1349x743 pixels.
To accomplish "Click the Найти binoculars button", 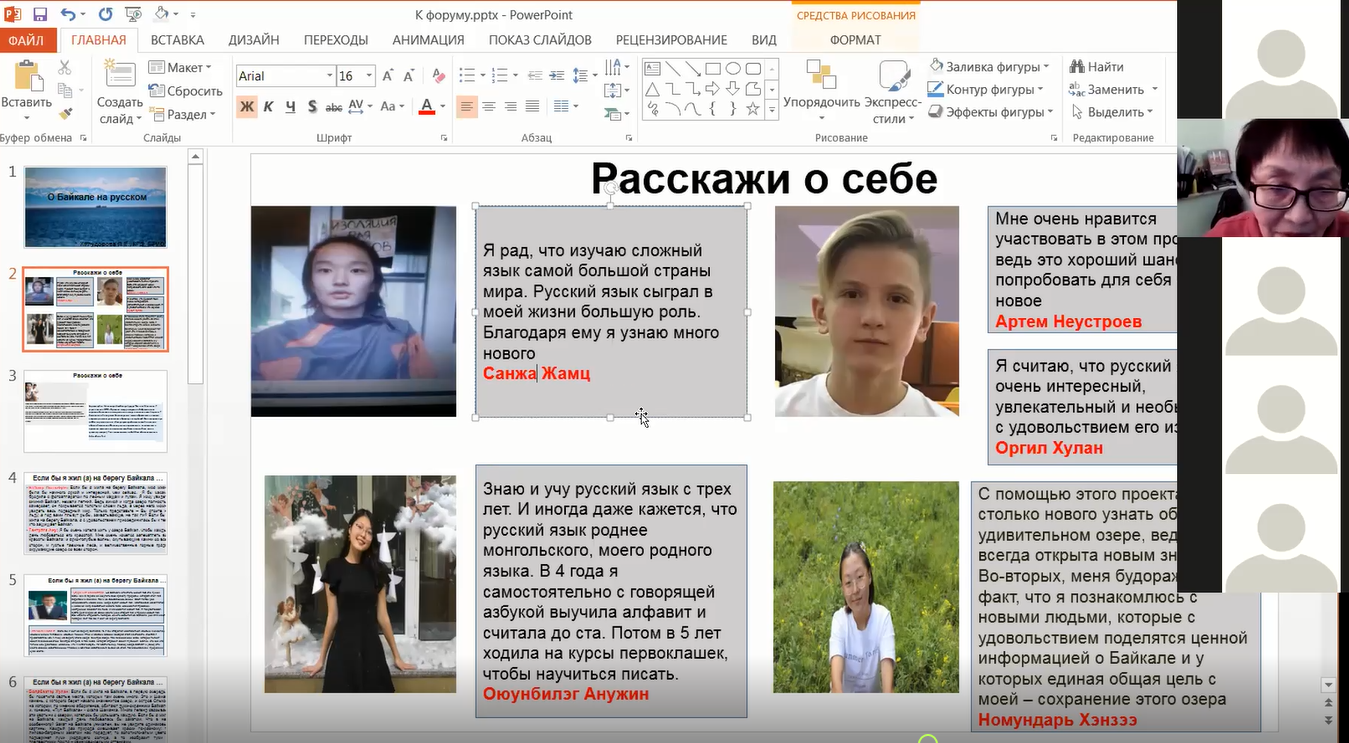I will click(1096, 67).
